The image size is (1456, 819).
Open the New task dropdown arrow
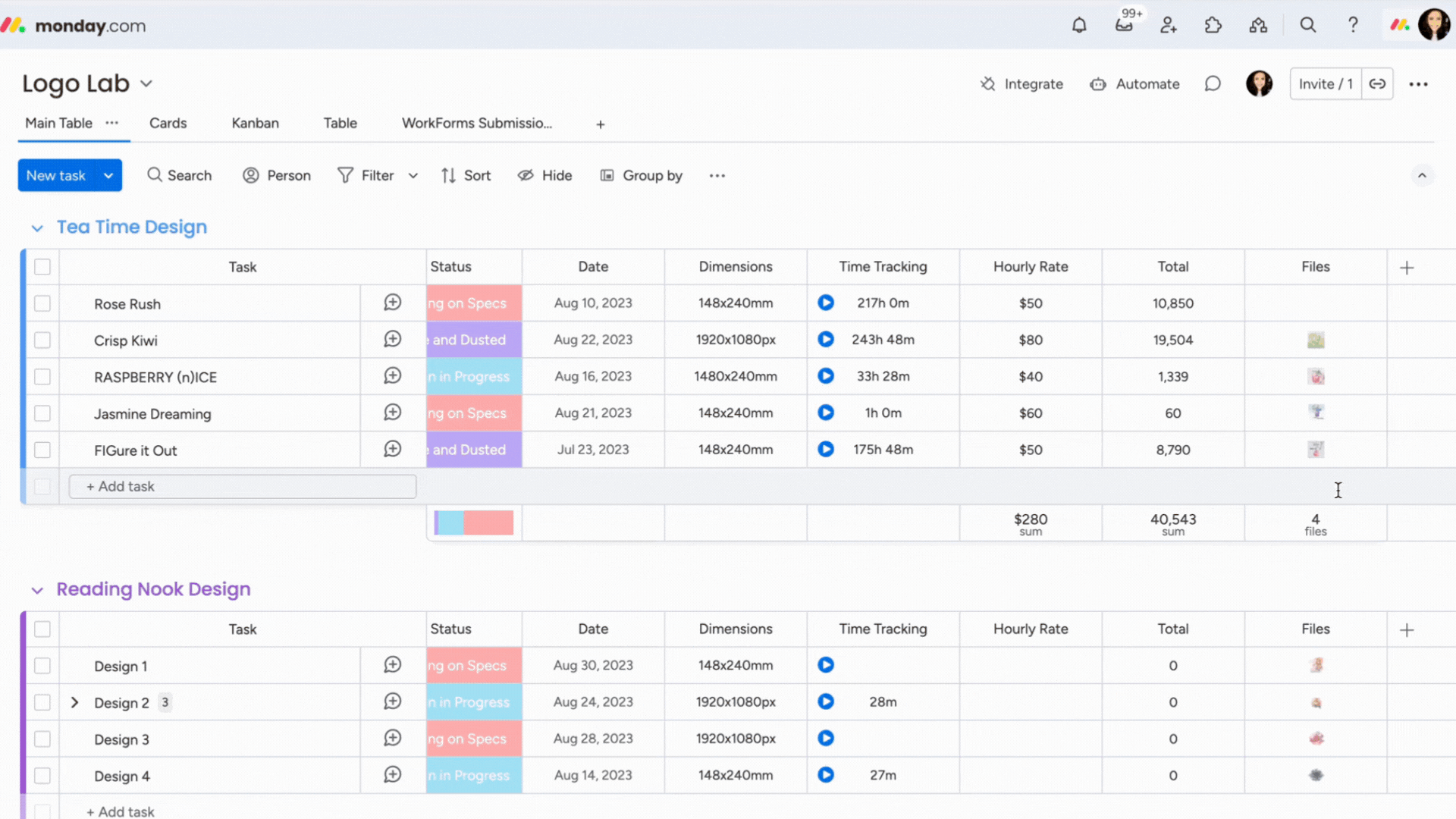click(108, 175)
